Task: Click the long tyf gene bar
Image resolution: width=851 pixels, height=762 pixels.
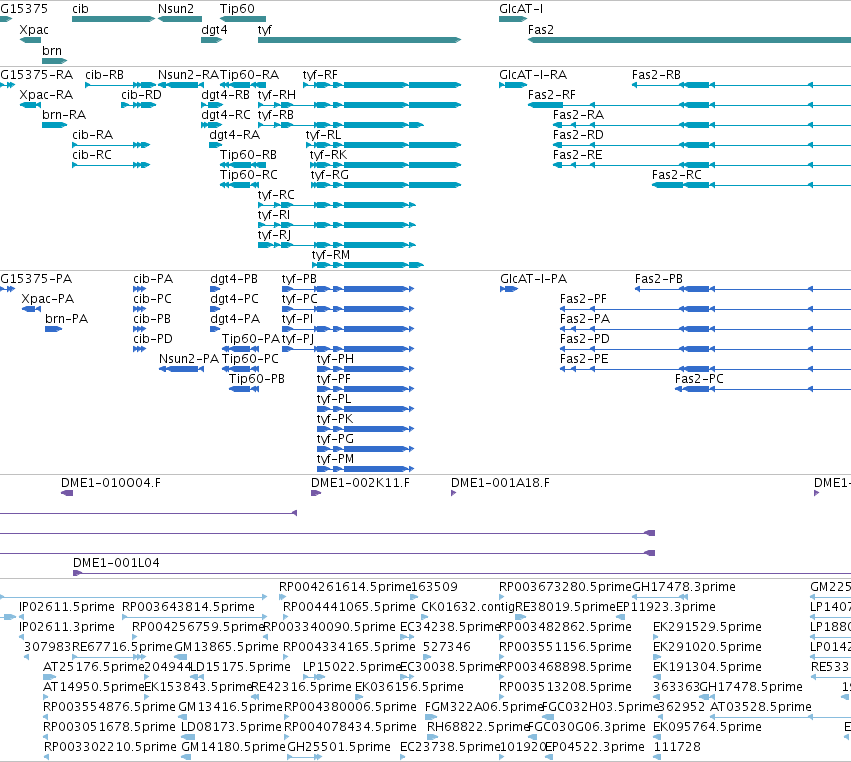Action: [x=359, y=40]
